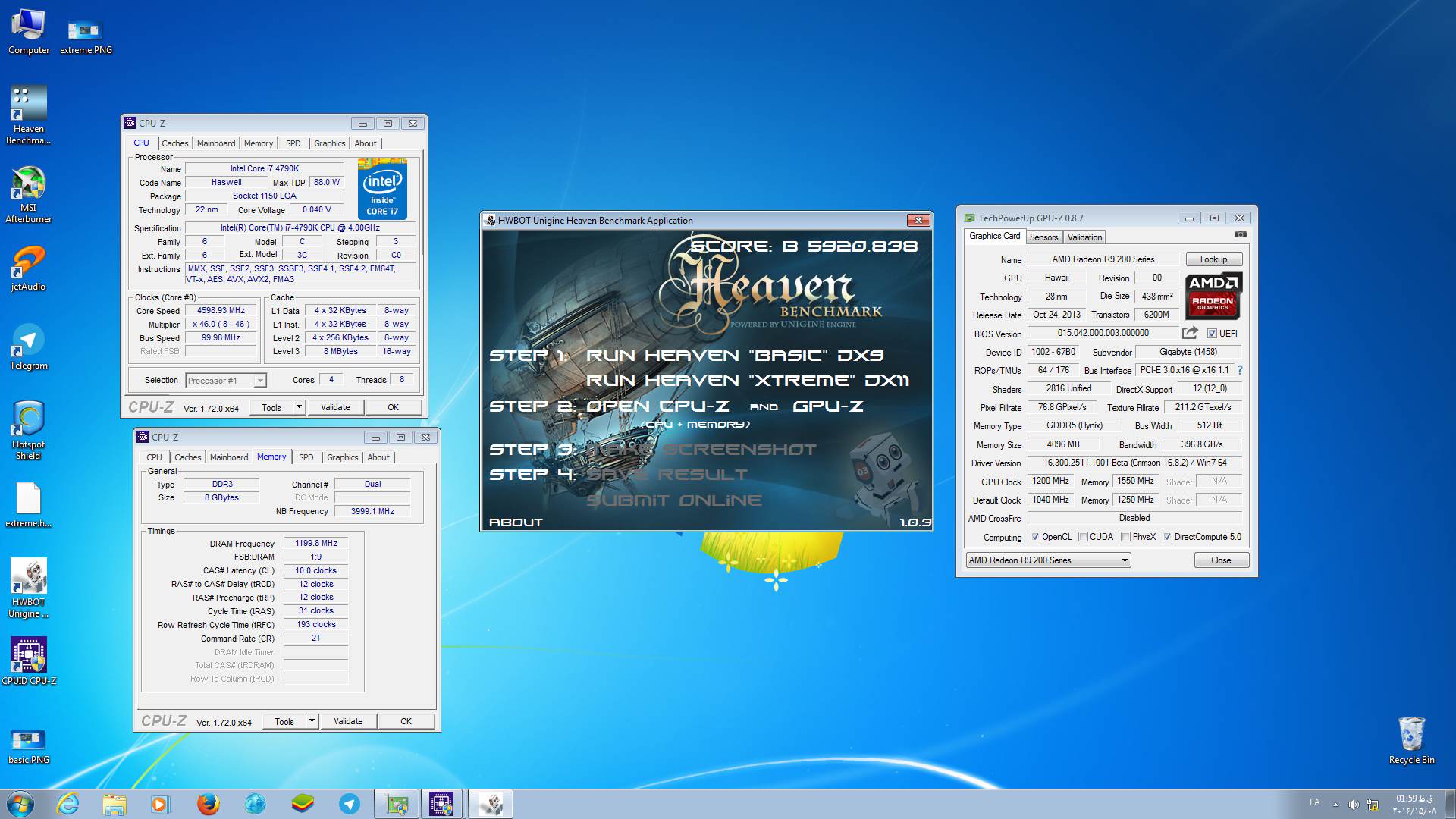
Task: Open the Recycle Bin
Action: pos(1411,740)
